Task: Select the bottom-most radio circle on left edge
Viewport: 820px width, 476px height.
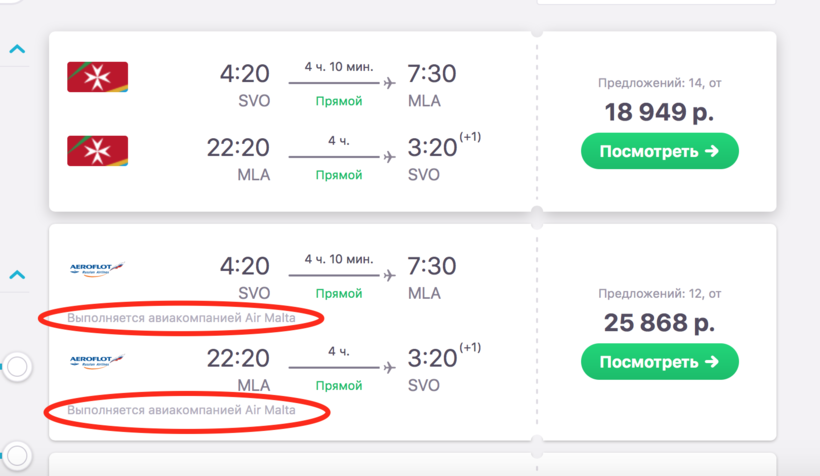Action: [17, 454]
